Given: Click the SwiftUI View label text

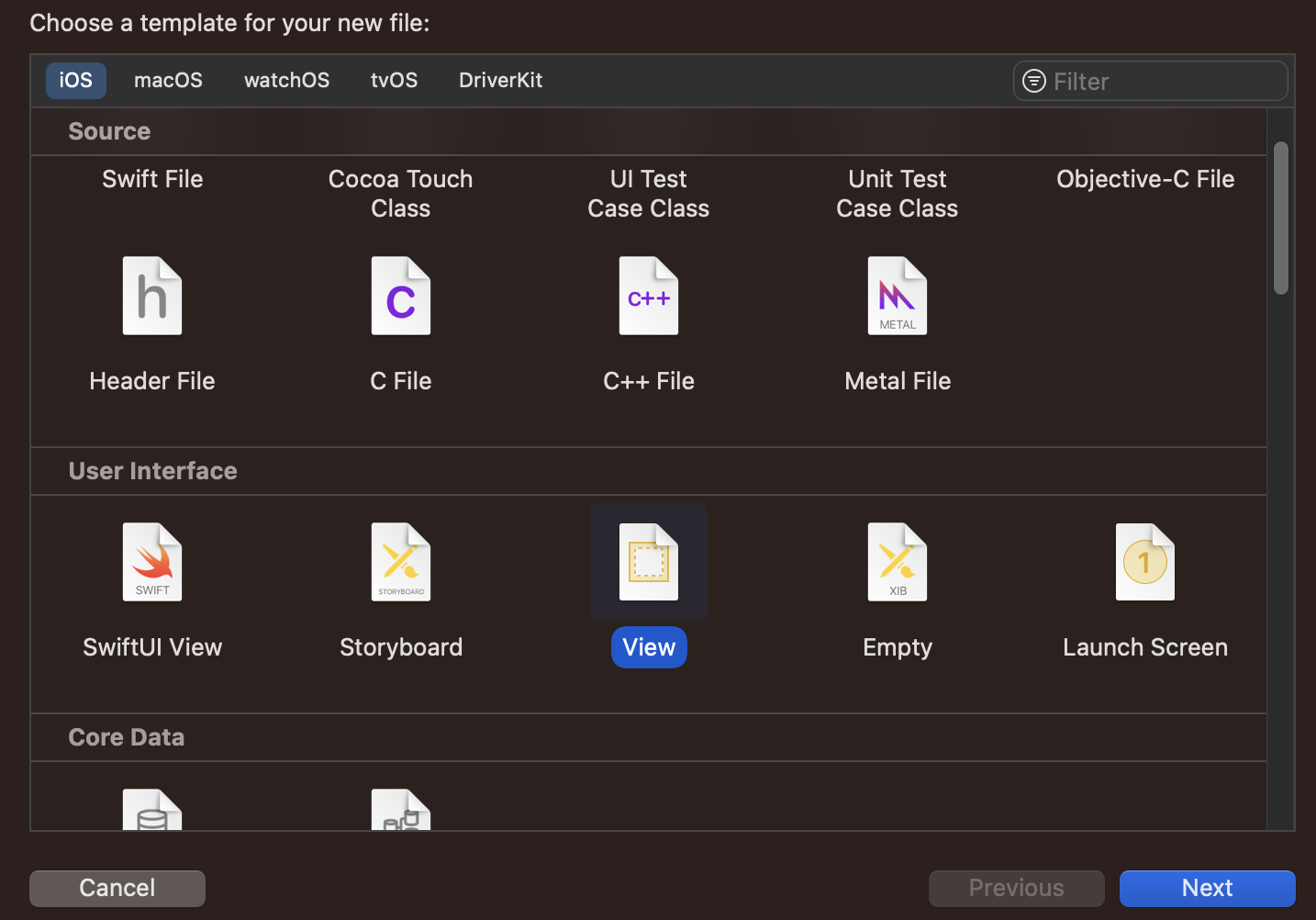Looking at the screenshot, I should 152,647.
